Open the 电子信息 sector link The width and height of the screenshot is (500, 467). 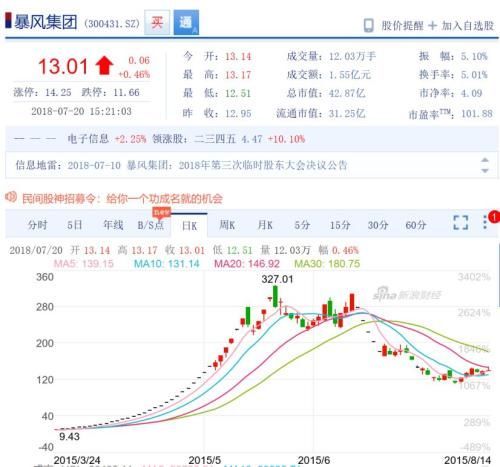[88, 139]
